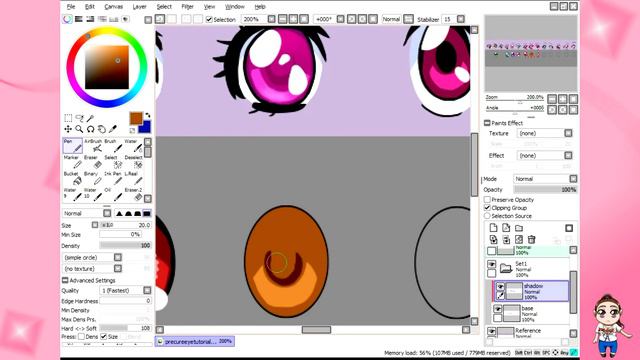Choose the Eraser-2 tool
Screen dimensions: 640x360
[133, 195]
